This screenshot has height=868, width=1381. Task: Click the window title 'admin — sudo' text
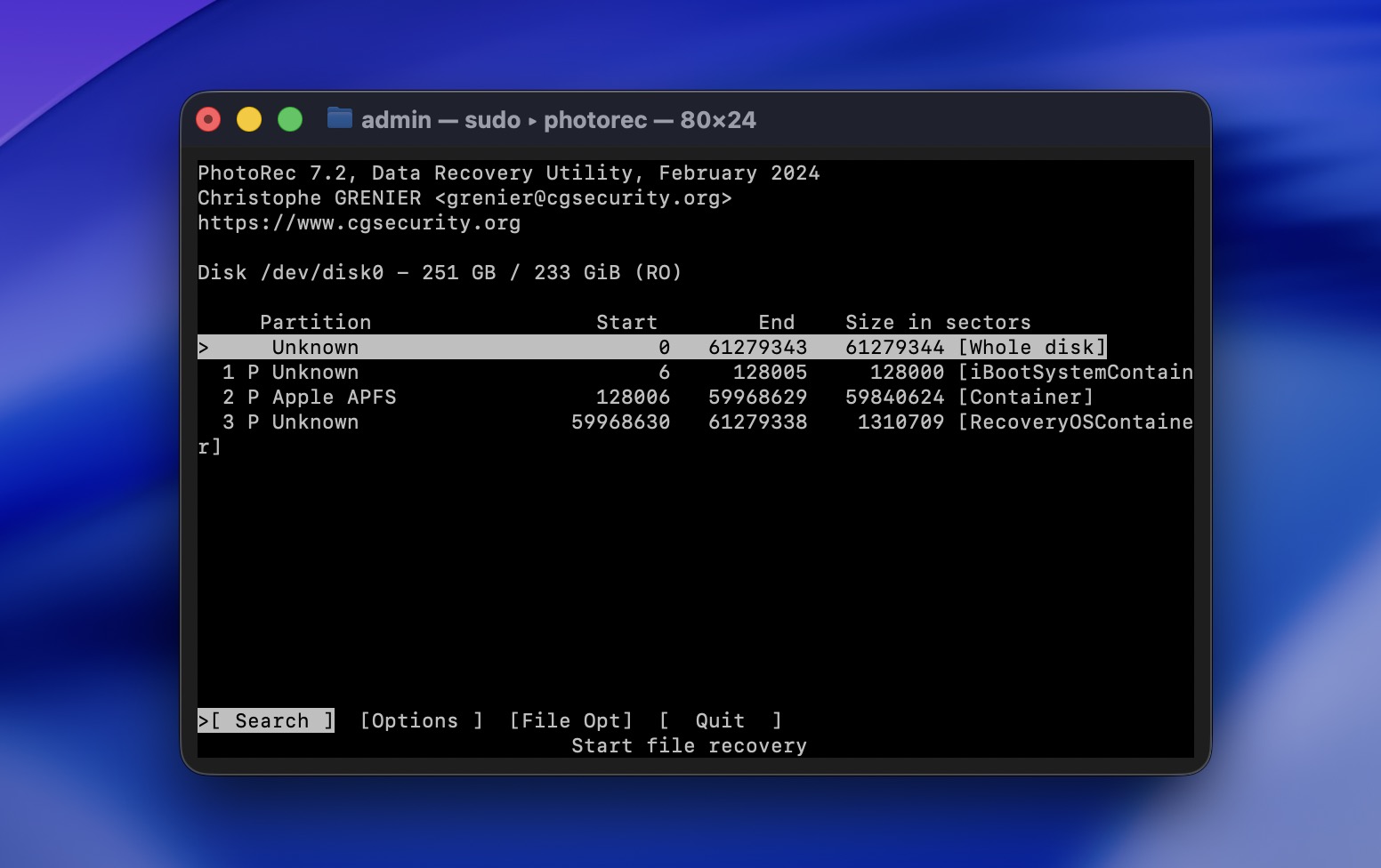pyautogui.click(x=440, y=119)
